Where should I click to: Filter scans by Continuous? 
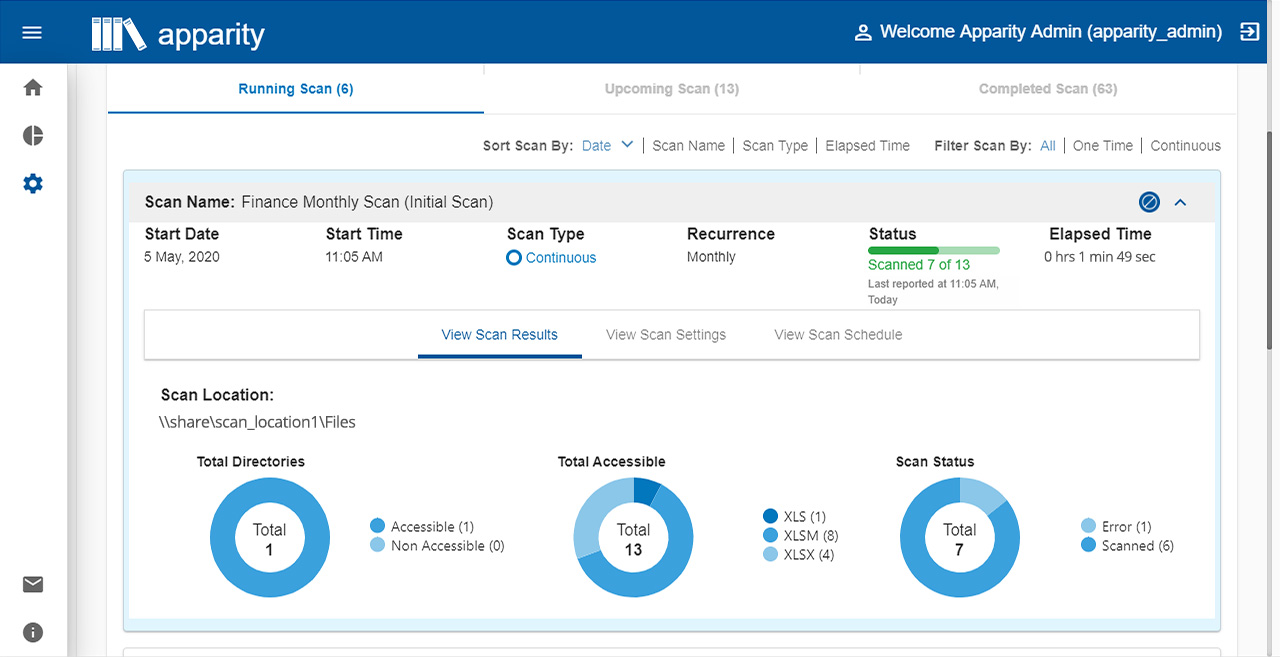tap(1185, 146)
